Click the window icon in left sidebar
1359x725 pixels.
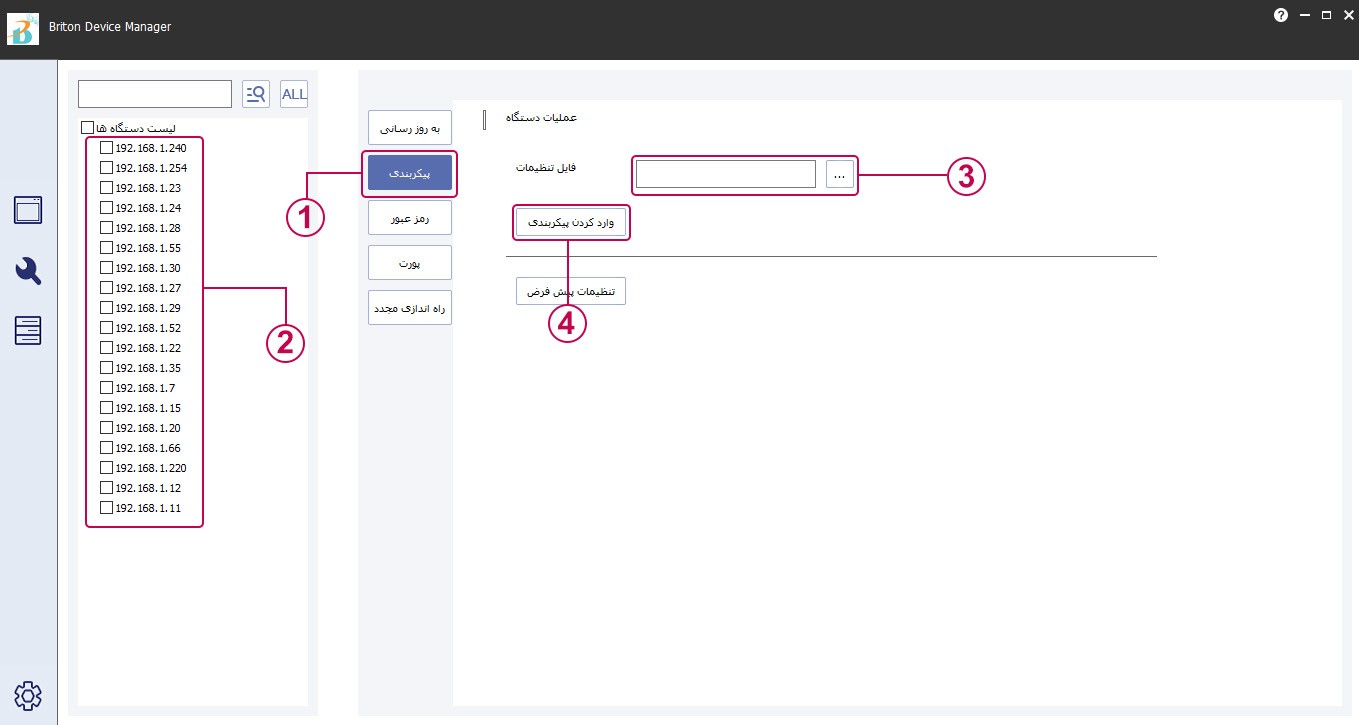pos(28,210)
